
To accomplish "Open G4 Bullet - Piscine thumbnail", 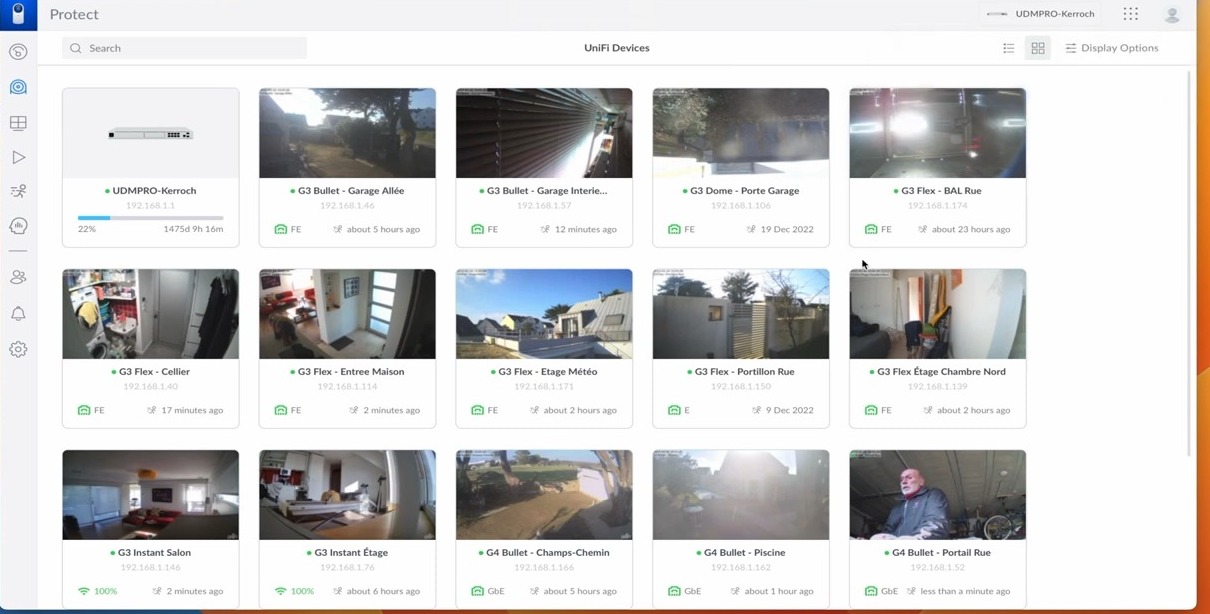I will [741, 495].
